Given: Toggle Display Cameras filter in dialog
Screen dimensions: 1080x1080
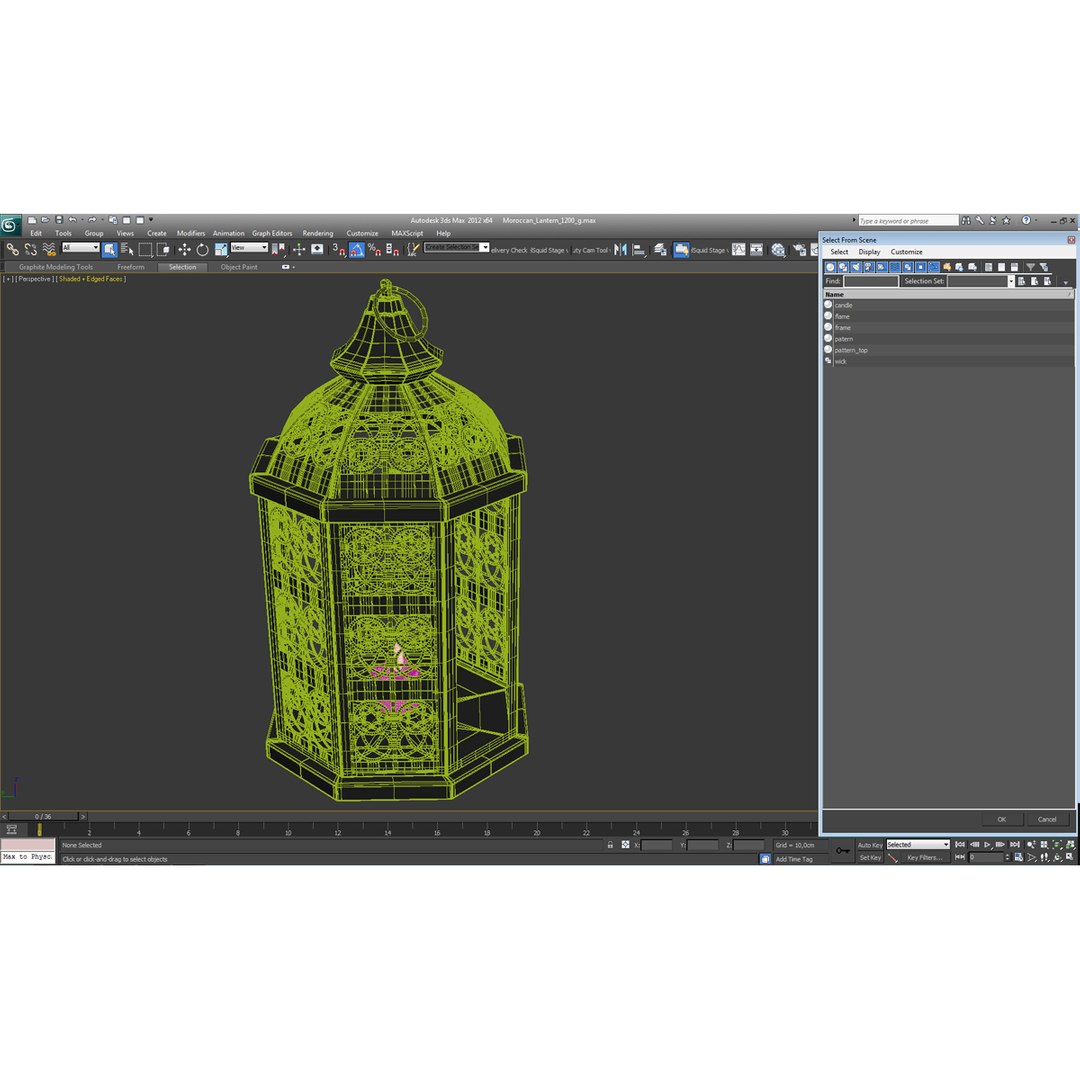Looking at the screenshot, I should (x=869, y=267).
